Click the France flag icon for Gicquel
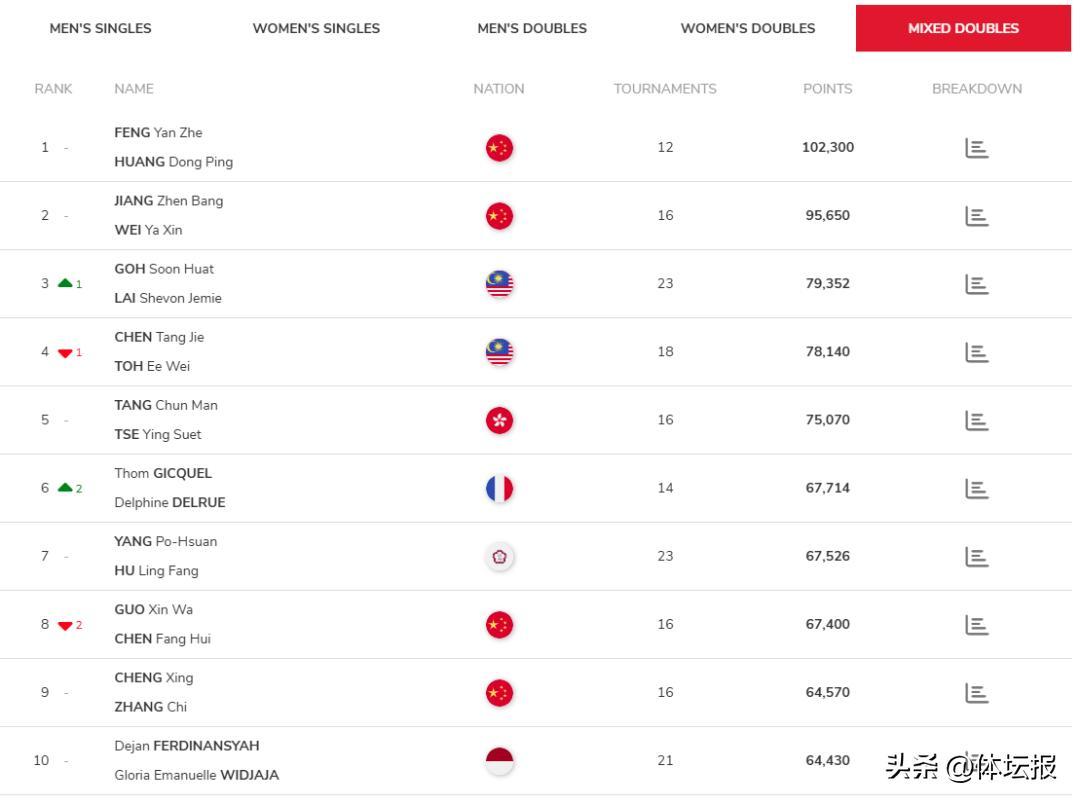This screenshot has width=1080, height=804. (499, 488)
